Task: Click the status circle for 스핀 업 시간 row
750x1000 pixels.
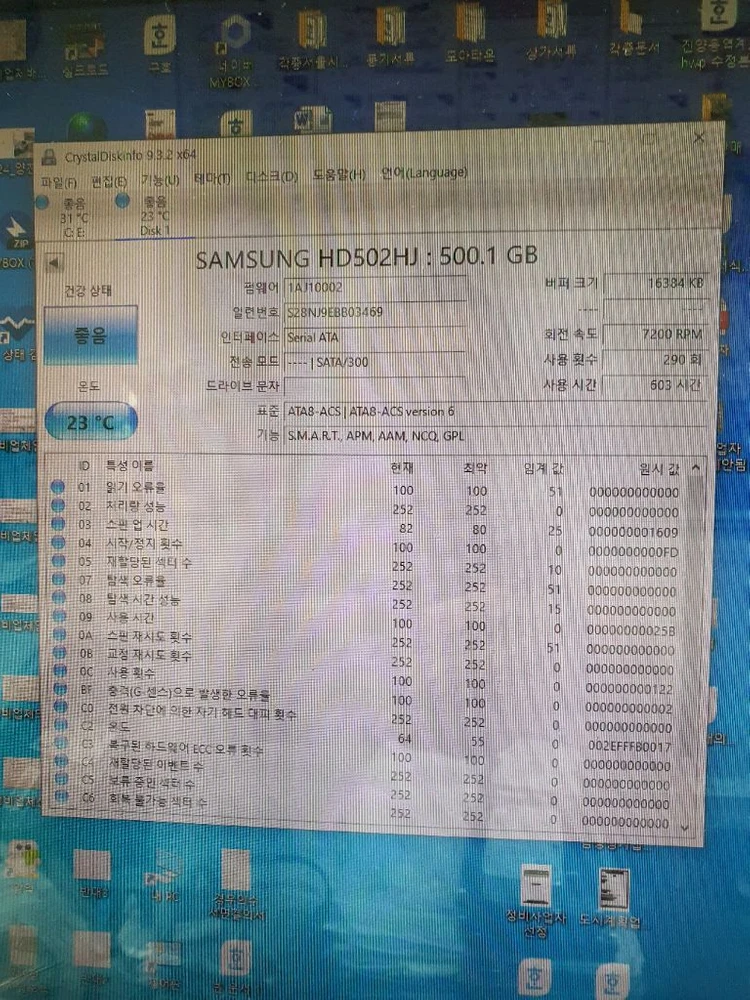Action: pos(58,524)
